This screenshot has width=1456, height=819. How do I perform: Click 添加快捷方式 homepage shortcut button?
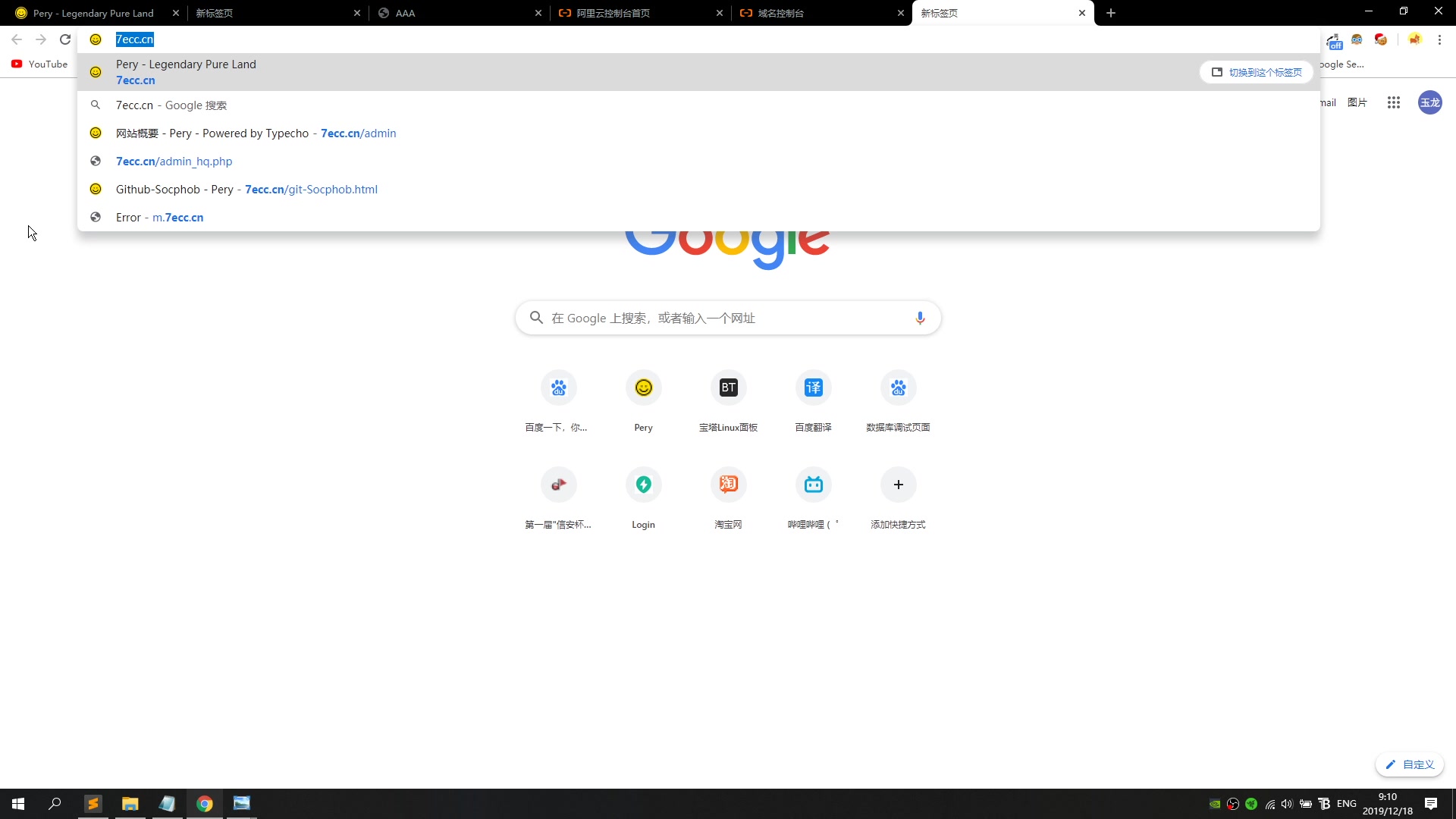[898, 484]
